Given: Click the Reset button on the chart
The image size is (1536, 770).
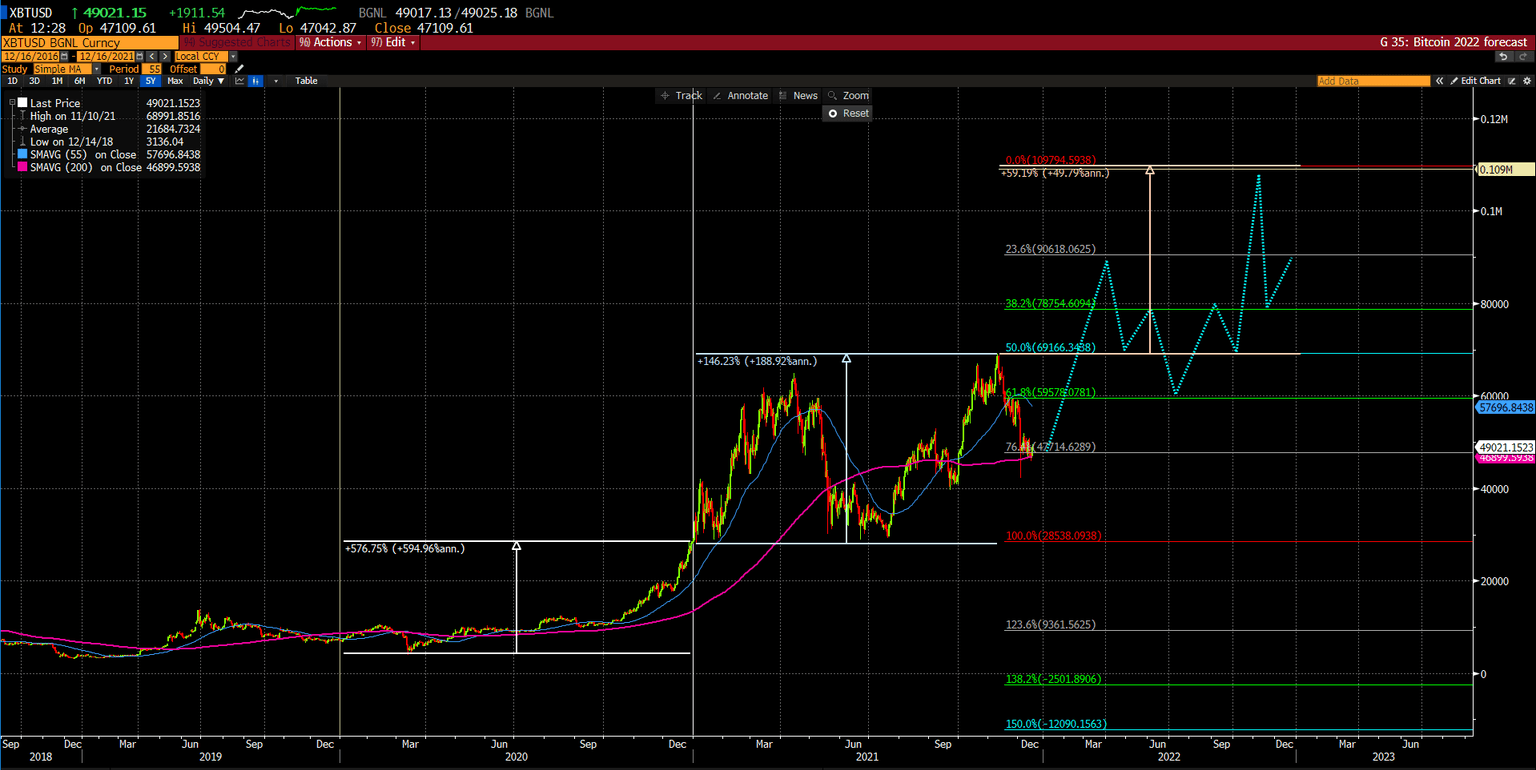Looking at the screenshot, I should coord(847,113).
